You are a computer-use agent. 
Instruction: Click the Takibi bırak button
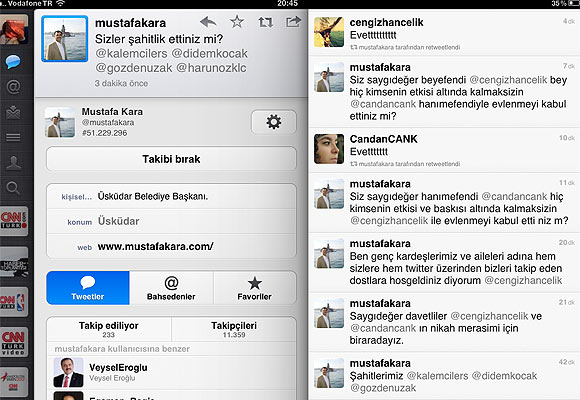(x=171, y=159)
